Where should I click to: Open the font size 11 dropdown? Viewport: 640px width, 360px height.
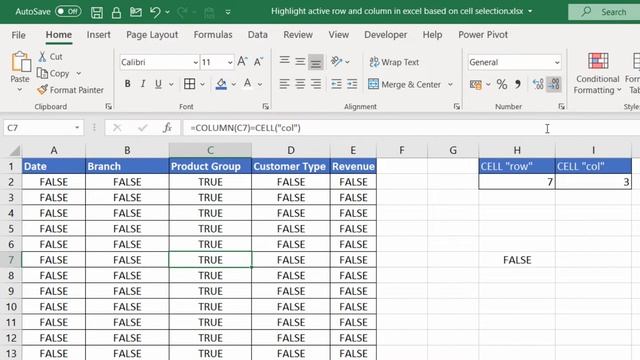(230, 62)
